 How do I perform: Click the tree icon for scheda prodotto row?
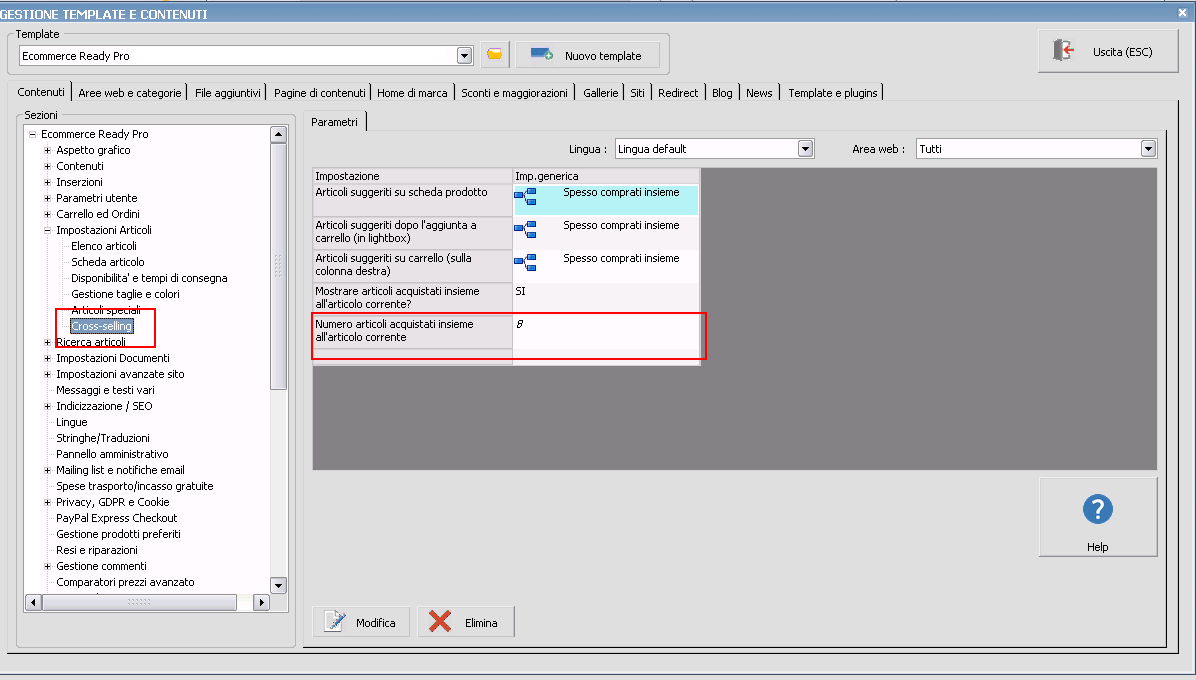pyautogui.click(x=526, y=197)
